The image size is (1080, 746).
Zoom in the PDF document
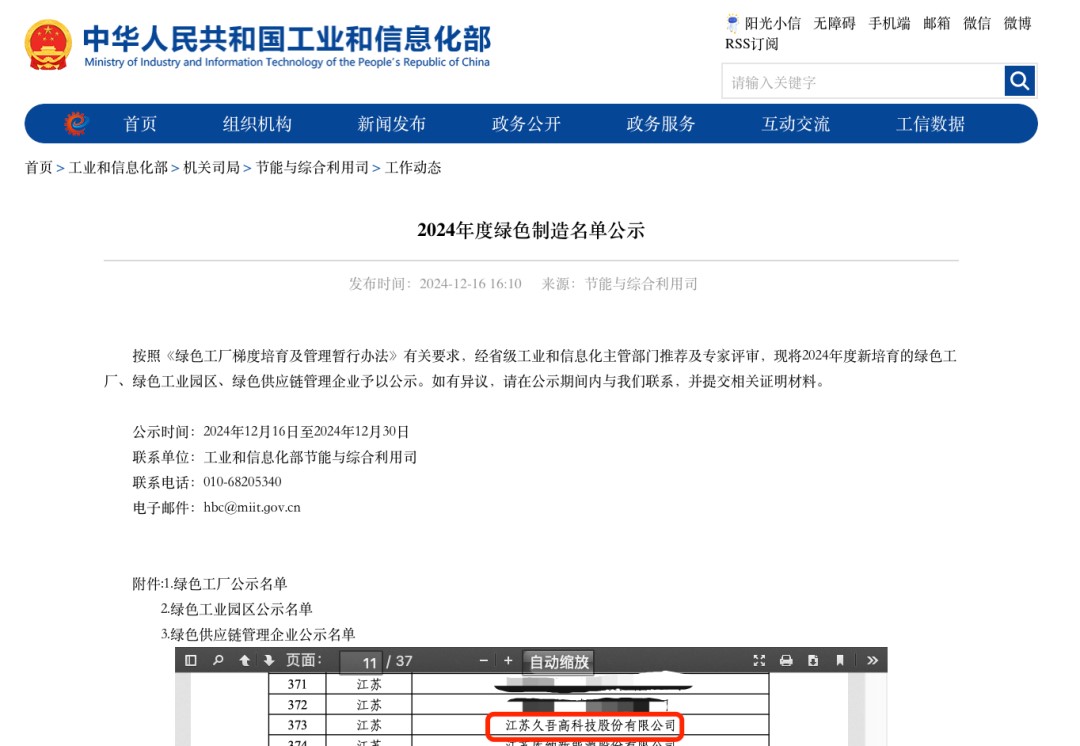pyautogui.click(x=508, y=661)
